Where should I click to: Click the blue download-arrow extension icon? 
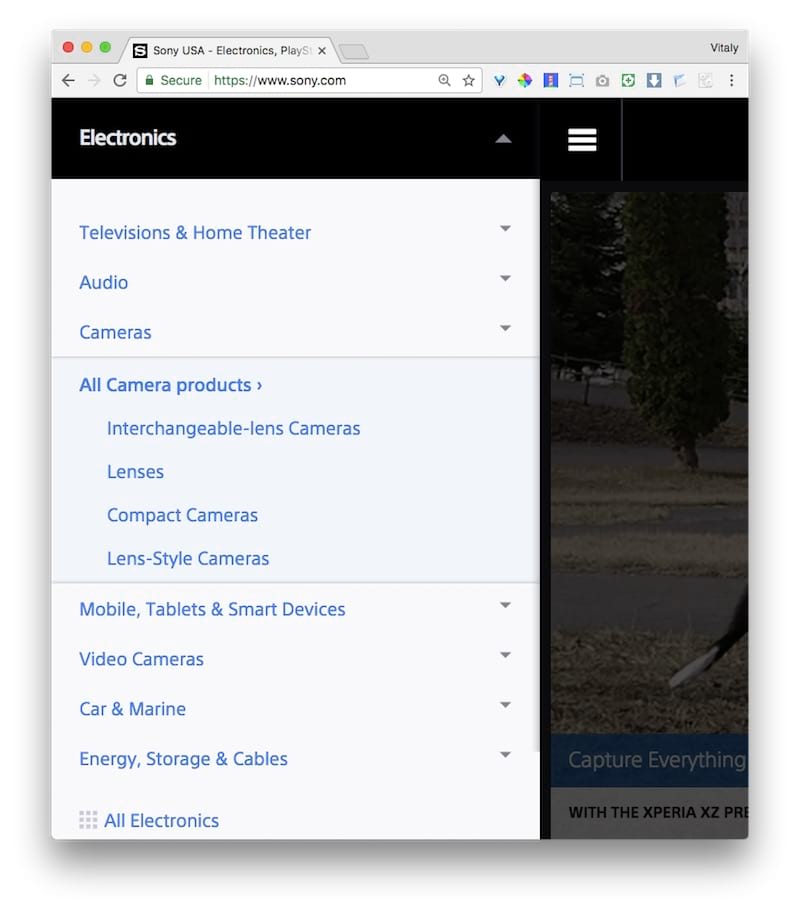654,80
